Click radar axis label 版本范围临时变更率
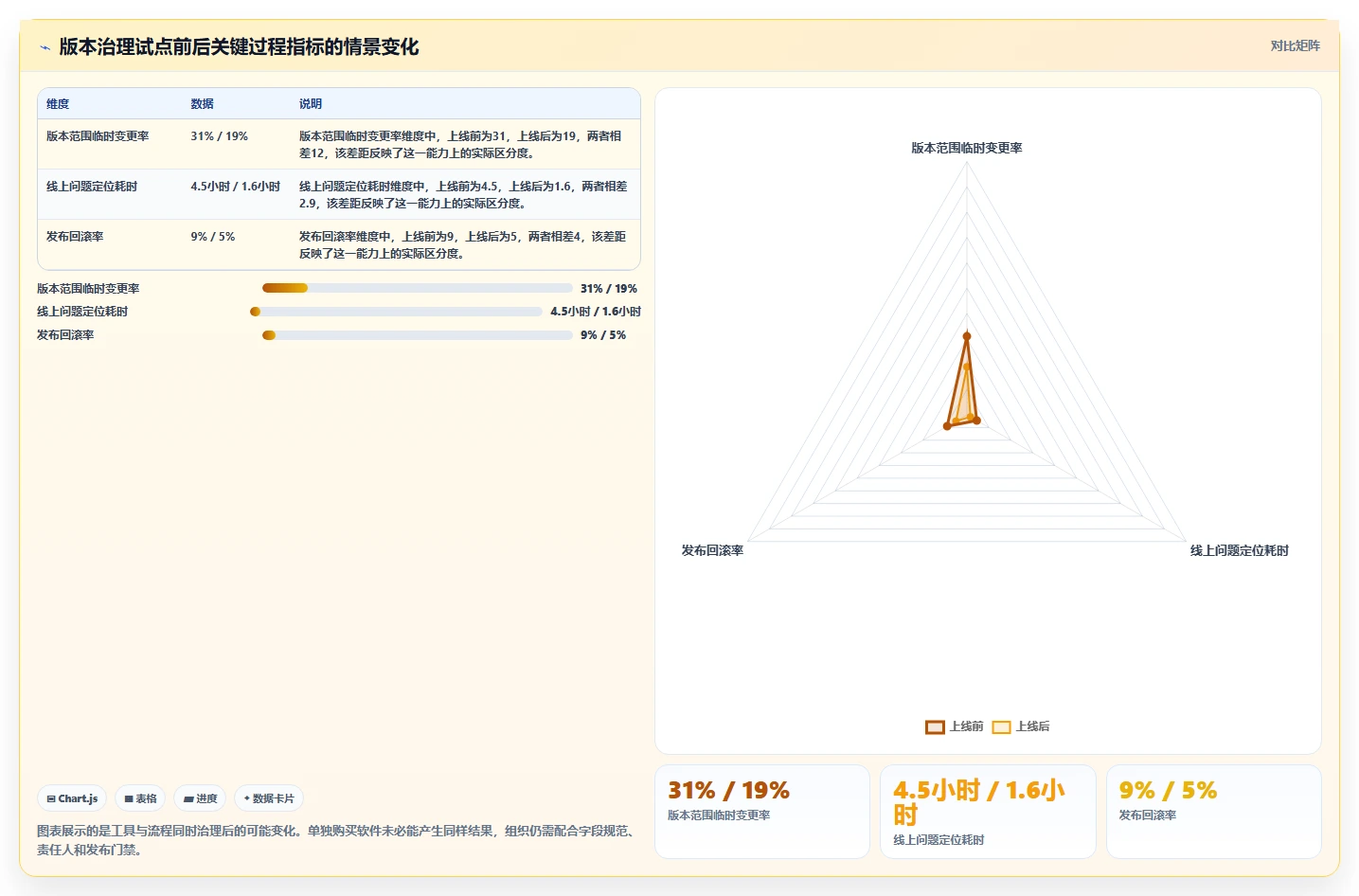This screenshot has height=896, width=1359. tap(966, 148)
